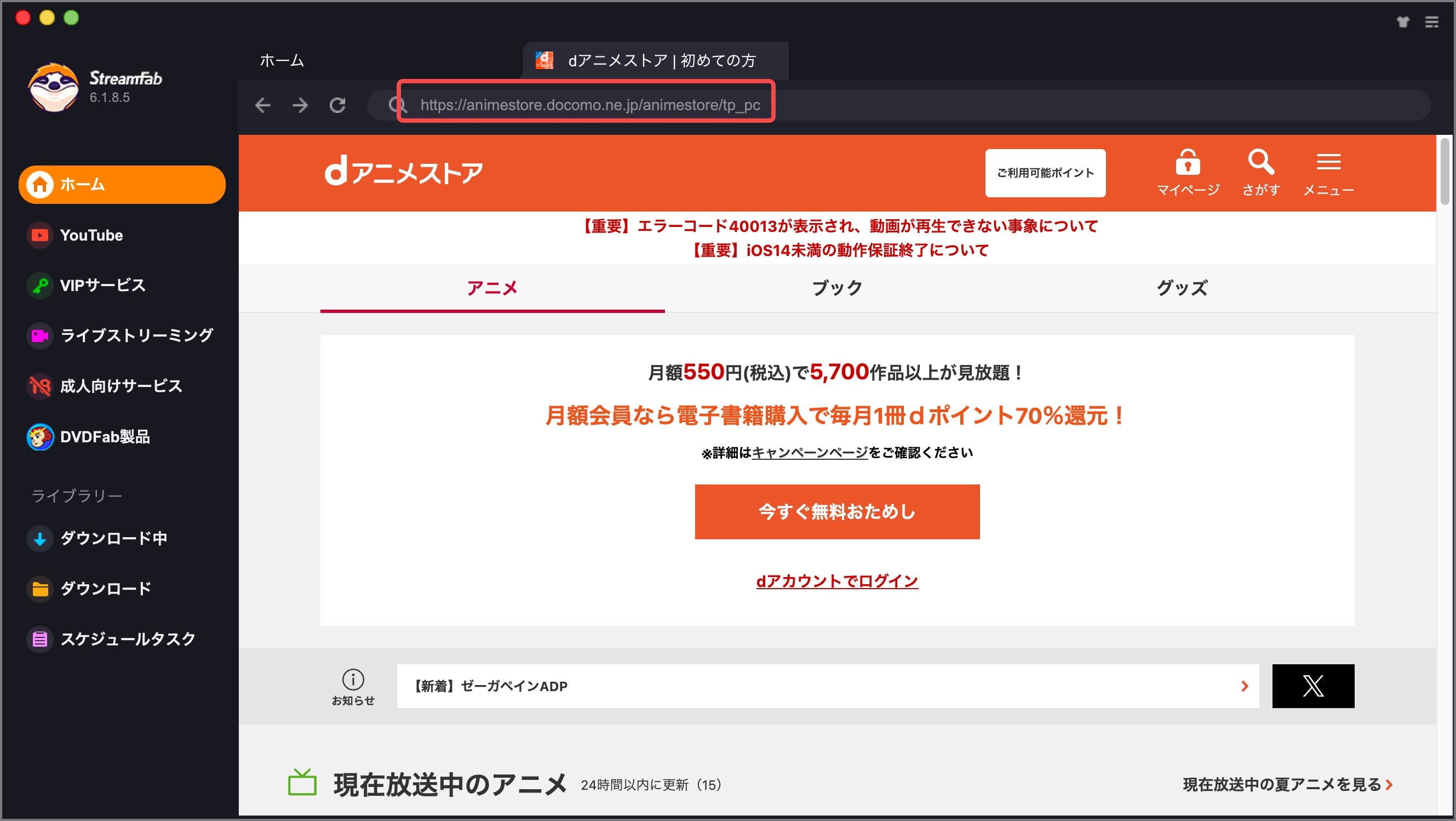Select ホーム in the left sidebar
1456x821 pixels.
pos(122,184)
